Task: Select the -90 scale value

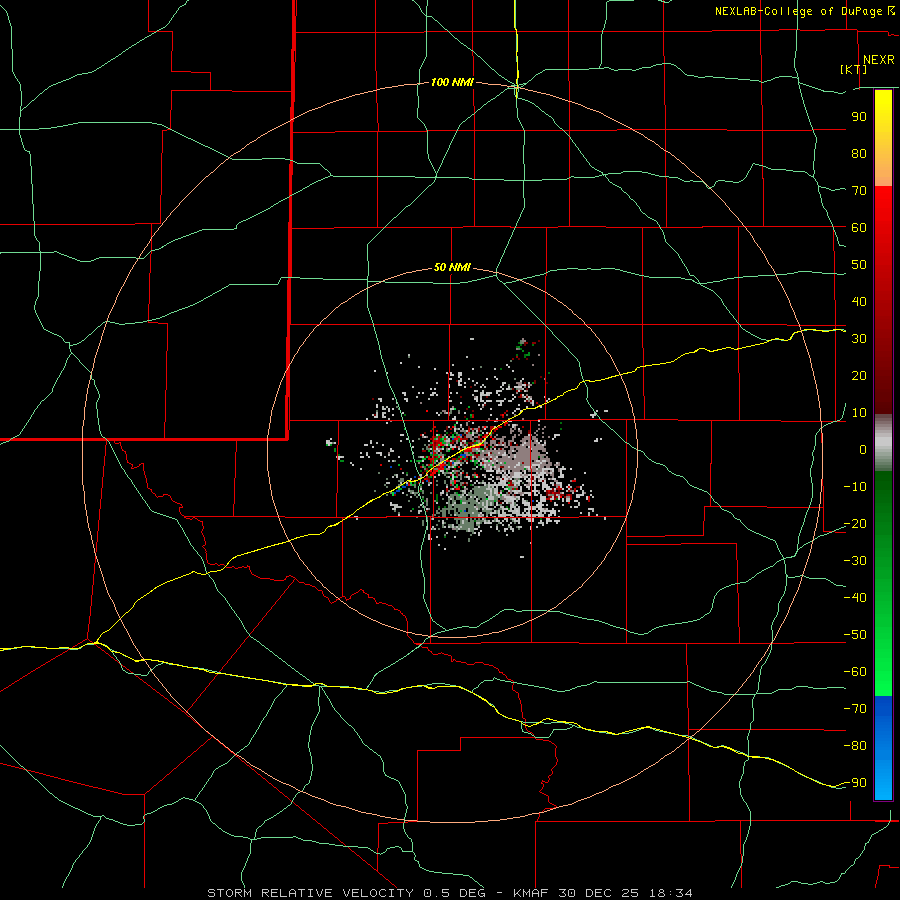Action: pyautogui.click(x=855, y=783)
